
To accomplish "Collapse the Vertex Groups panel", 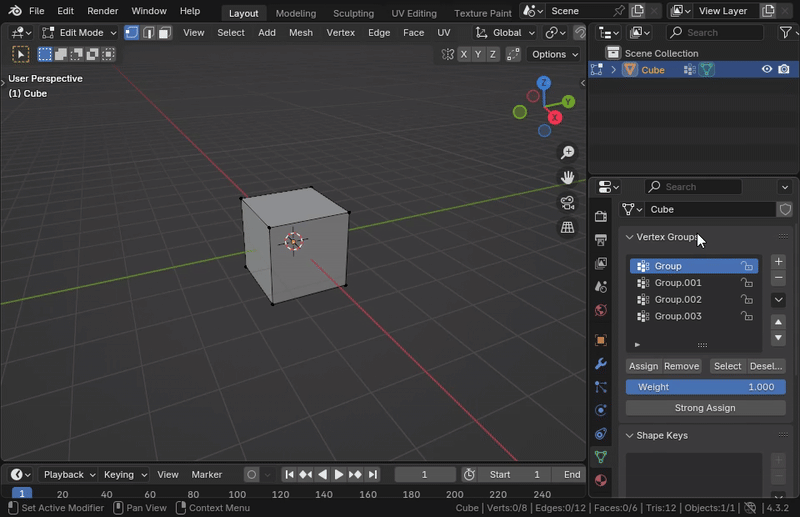I will 630,237.
